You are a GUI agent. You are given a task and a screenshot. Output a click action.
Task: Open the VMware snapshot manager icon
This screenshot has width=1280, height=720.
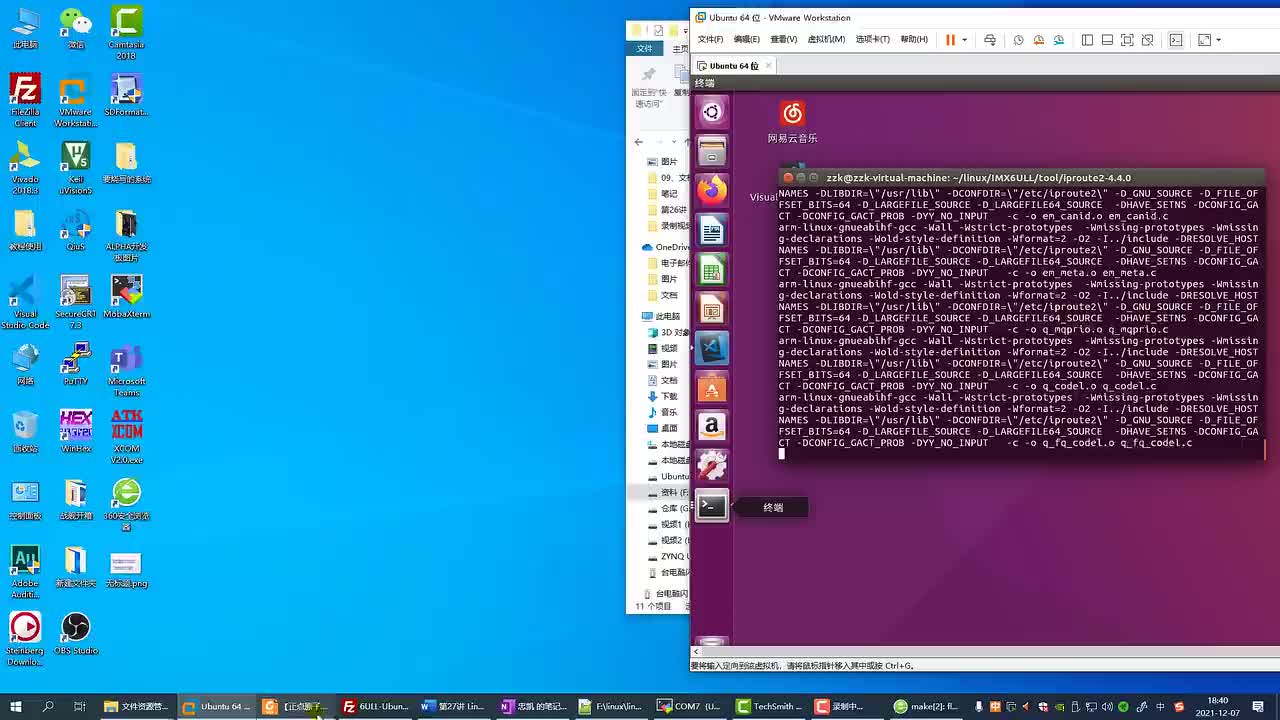[x=1059, y=40]
